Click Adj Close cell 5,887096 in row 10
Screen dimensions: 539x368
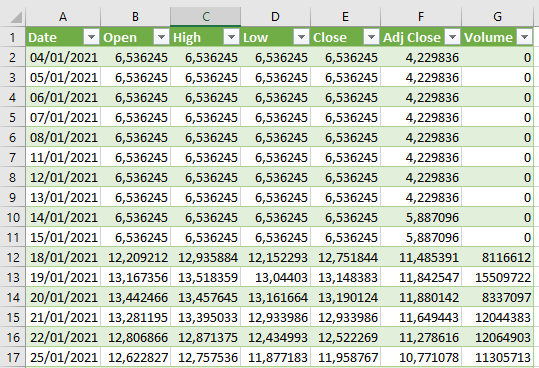pyautogui.click(x=421, y=218)
